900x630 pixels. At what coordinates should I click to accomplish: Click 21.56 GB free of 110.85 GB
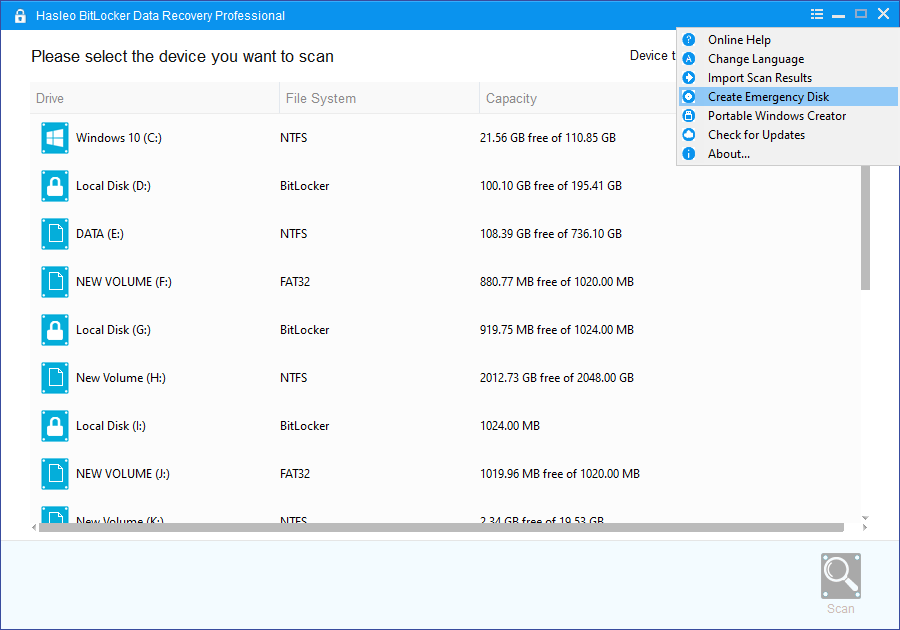[548, 138]
